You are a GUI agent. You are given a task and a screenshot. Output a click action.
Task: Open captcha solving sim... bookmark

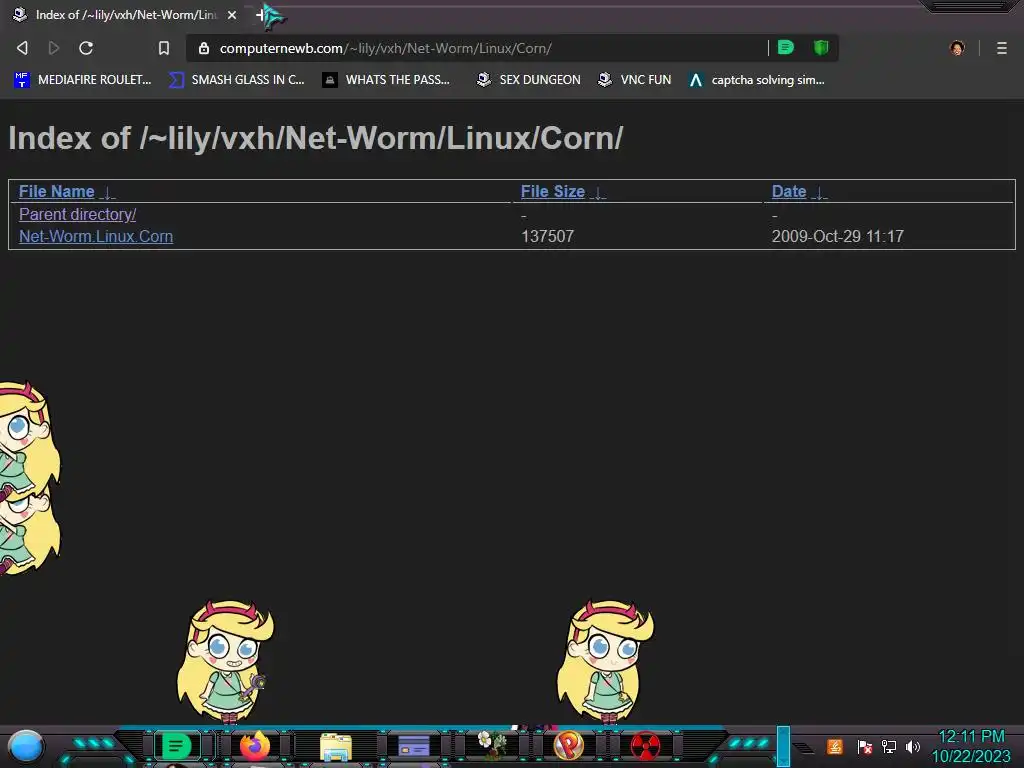tap(757, 80)
